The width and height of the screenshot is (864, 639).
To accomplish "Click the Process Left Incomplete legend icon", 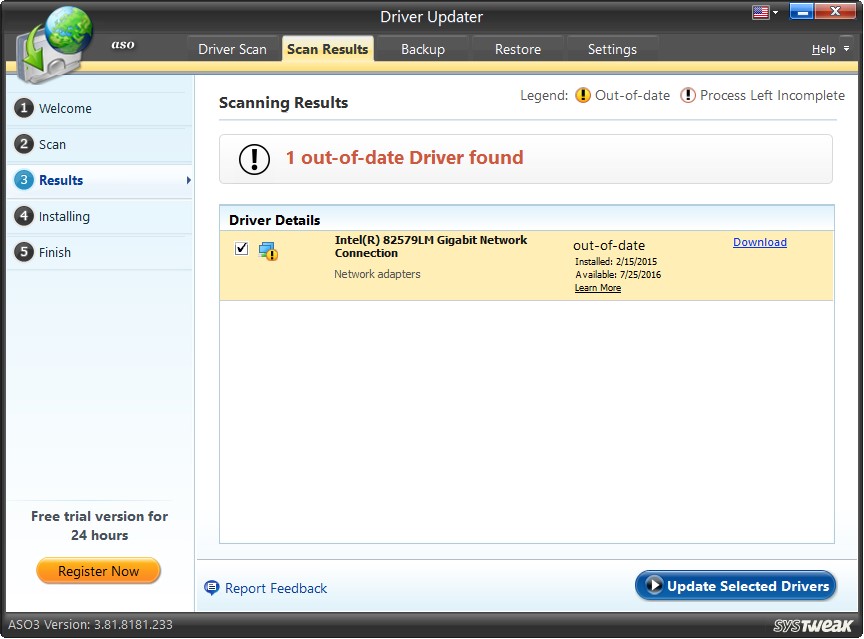I will [x=688, y=95].
